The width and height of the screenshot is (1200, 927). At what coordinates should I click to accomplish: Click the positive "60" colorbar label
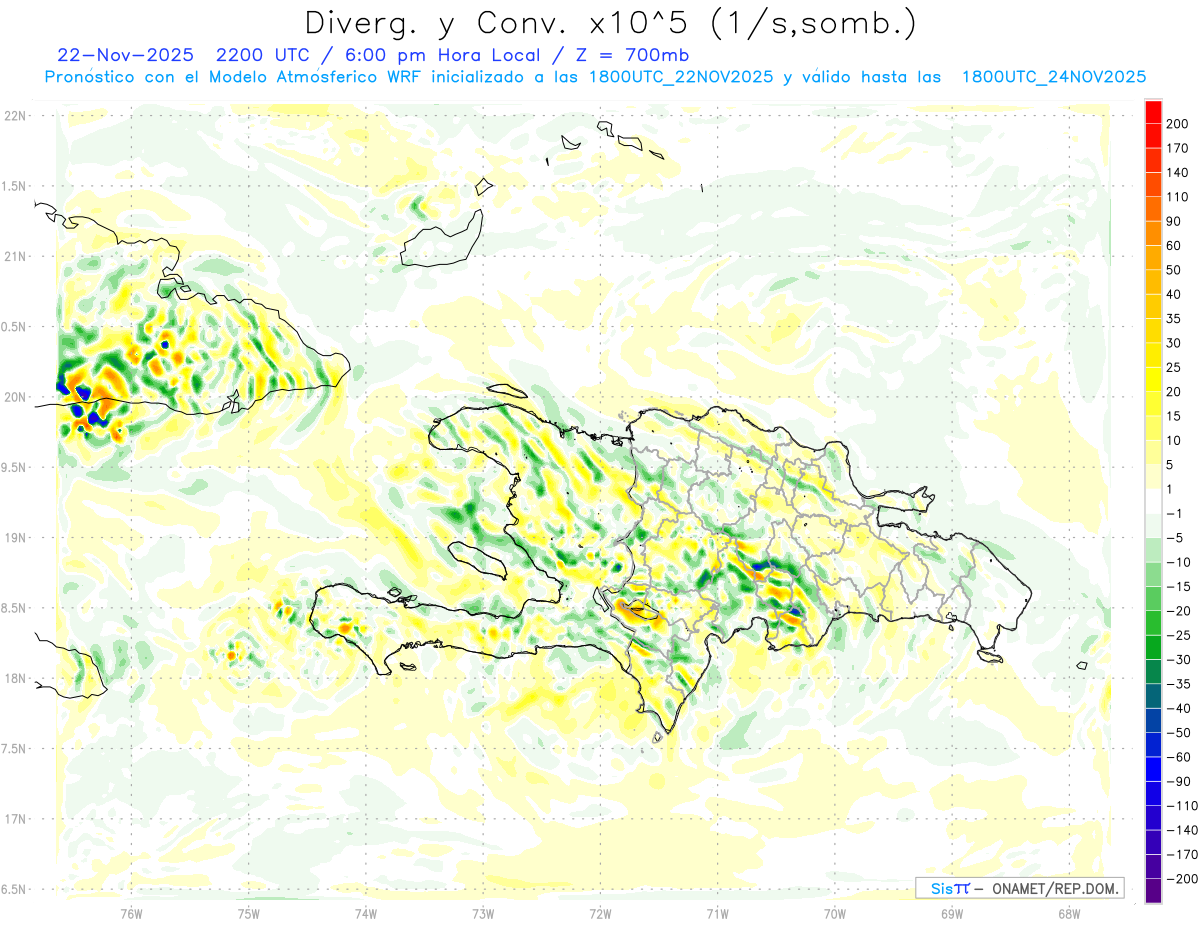[1176, 246]
